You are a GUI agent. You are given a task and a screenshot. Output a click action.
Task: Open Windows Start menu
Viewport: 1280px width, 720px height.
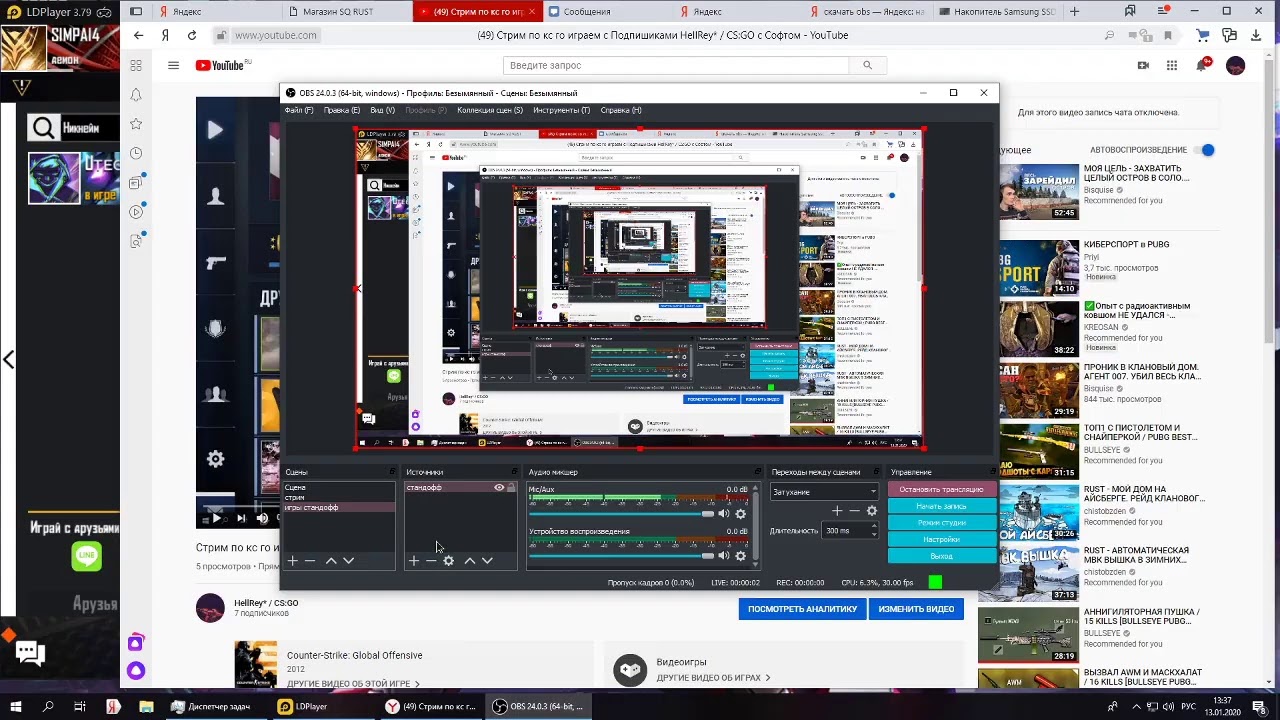[16, 706]
